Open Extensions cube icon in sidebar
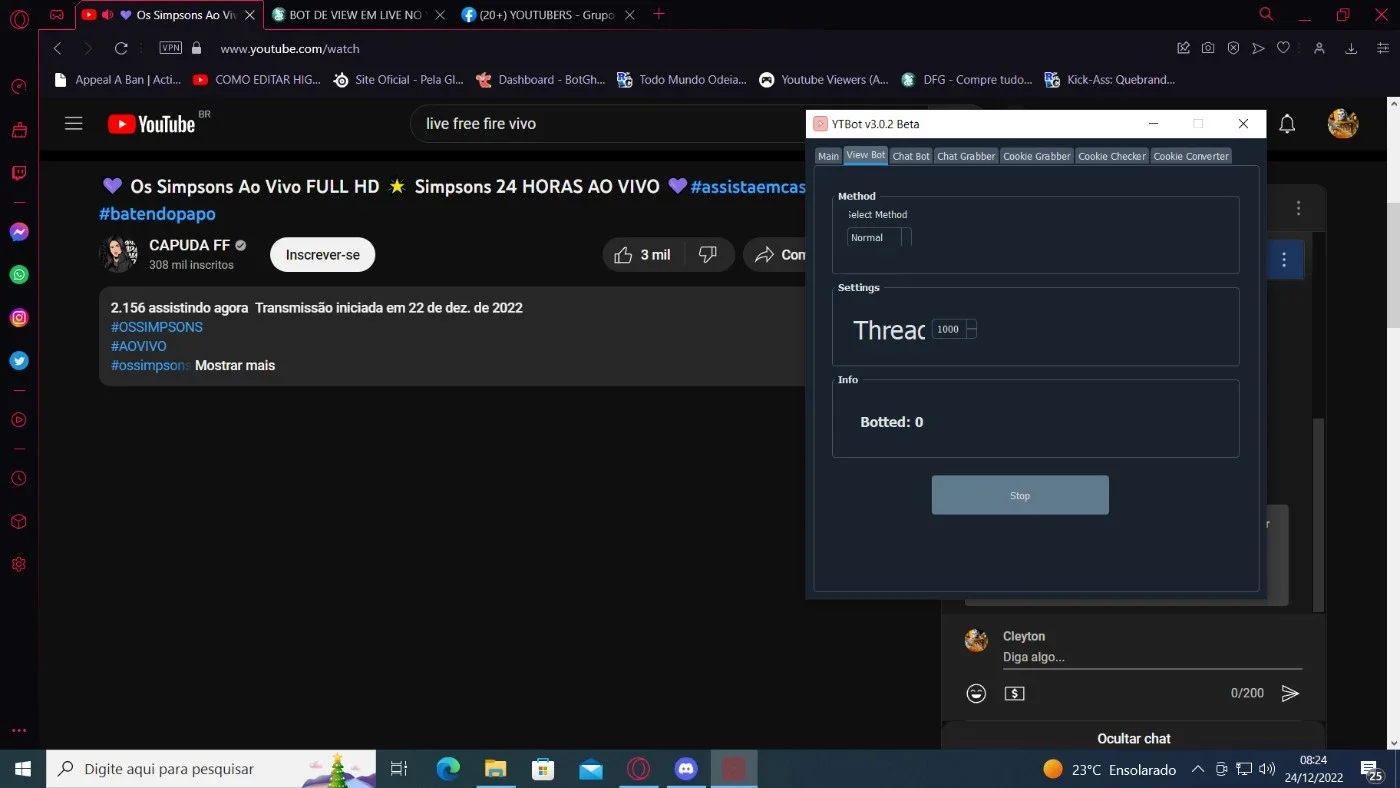Screen dimensions: 1400x788 pyautogui.click(x=19, y=522)
